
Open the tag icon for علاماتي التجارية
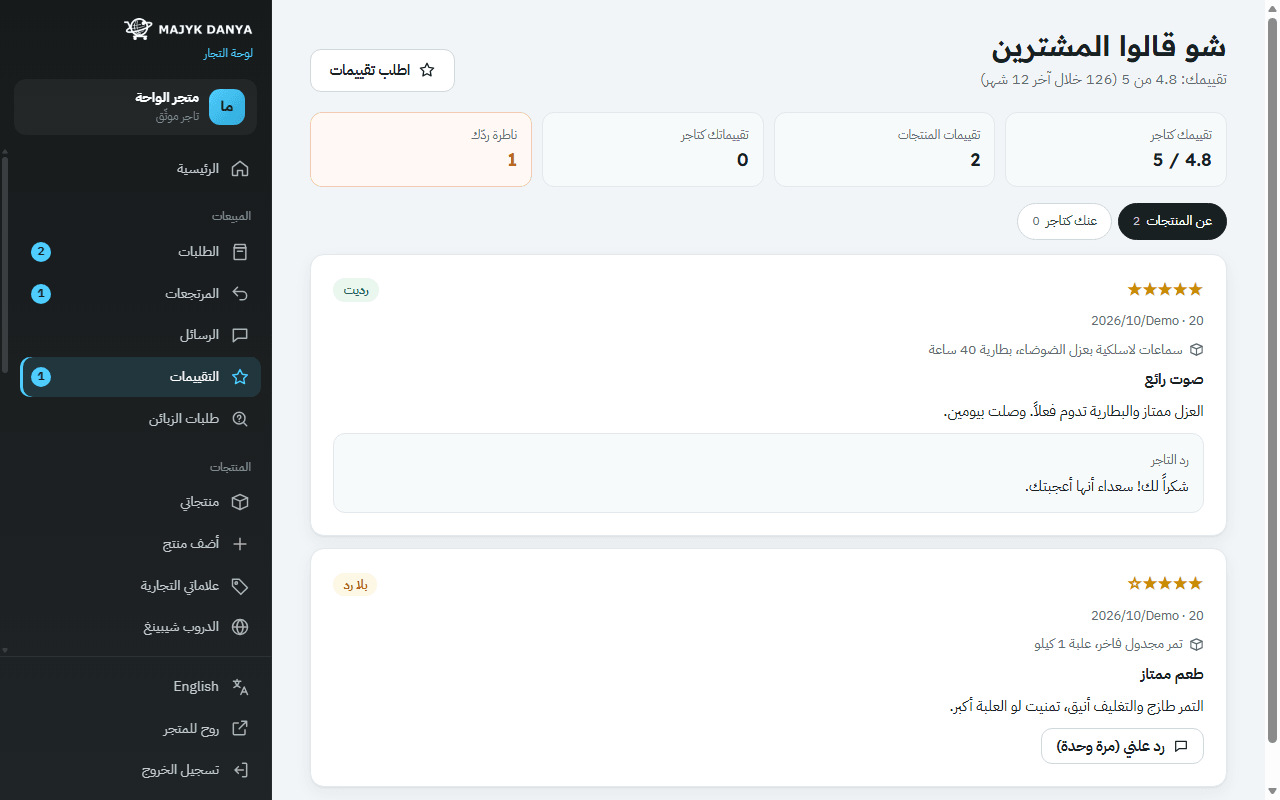240,585
